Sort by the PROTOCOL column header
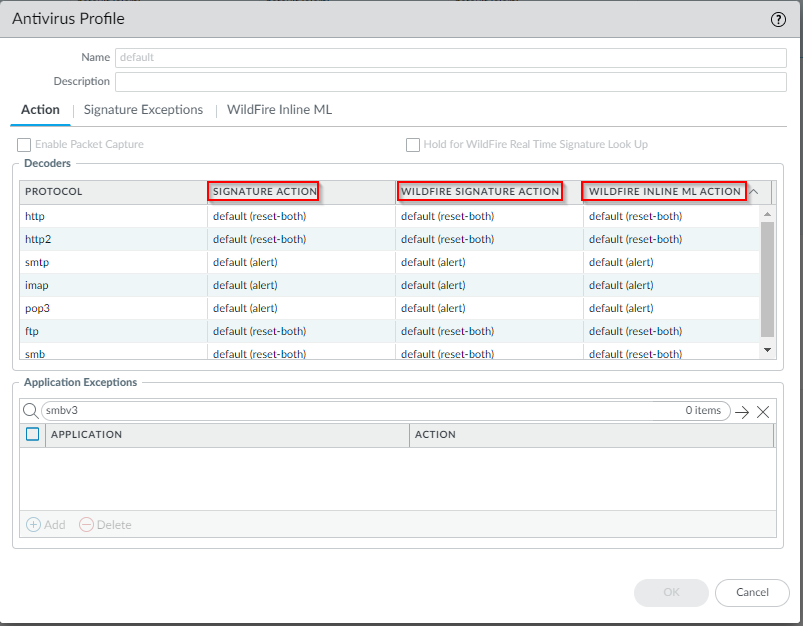 point(113,192)
